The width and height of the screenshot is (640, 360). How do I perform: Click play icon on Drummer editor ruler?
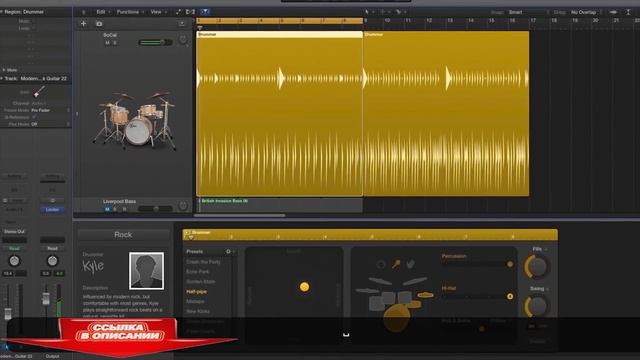[187, 233]
